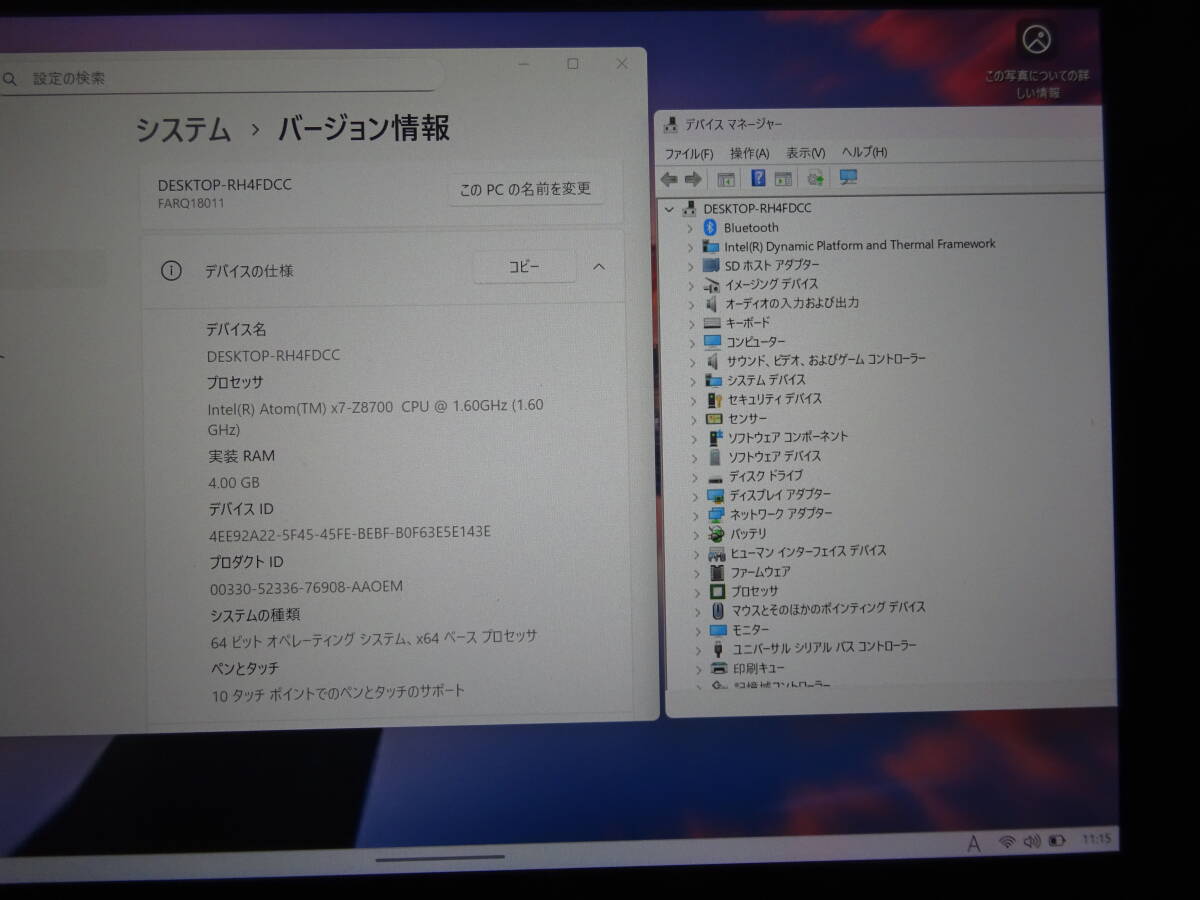Click the プロセッサ icon in Device Manager tree

click(717, 591)
